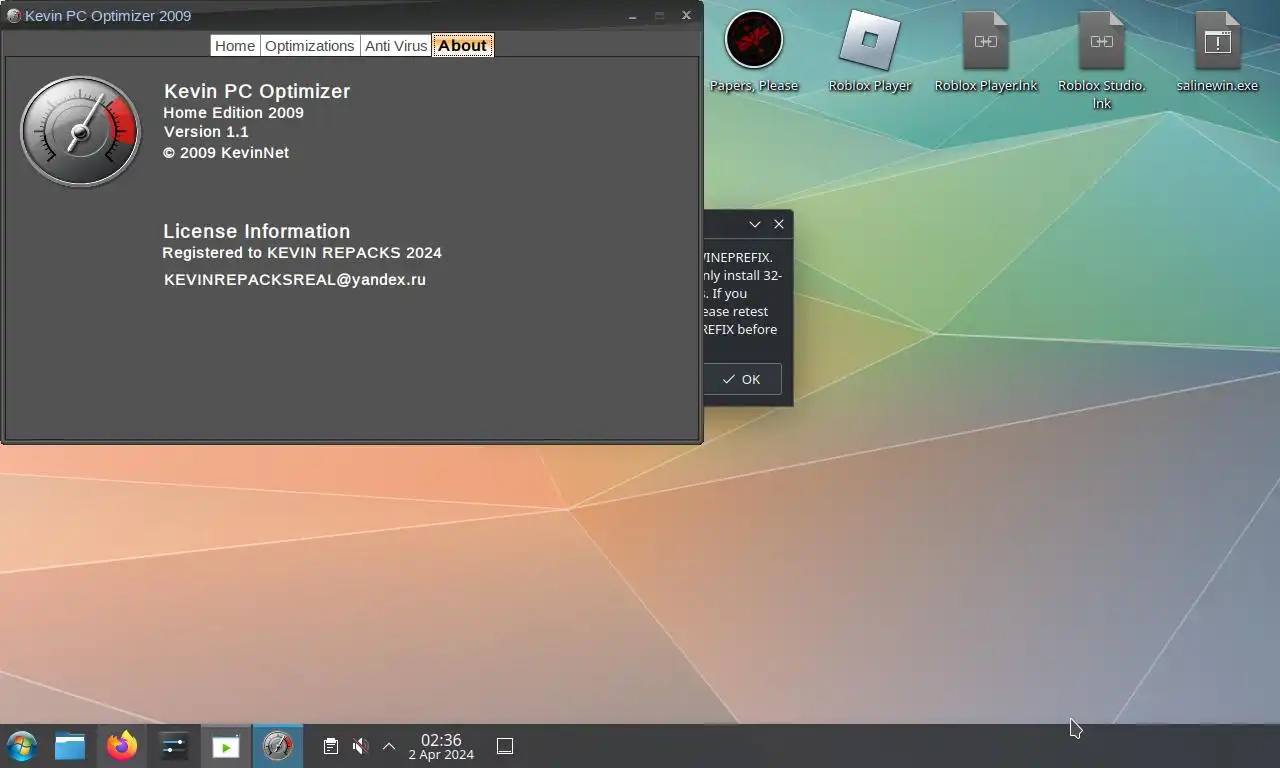This screenshot has width=1280, height=768.
Task: Launch Firefox from the taskbar
Action: [x=122, y=746]
